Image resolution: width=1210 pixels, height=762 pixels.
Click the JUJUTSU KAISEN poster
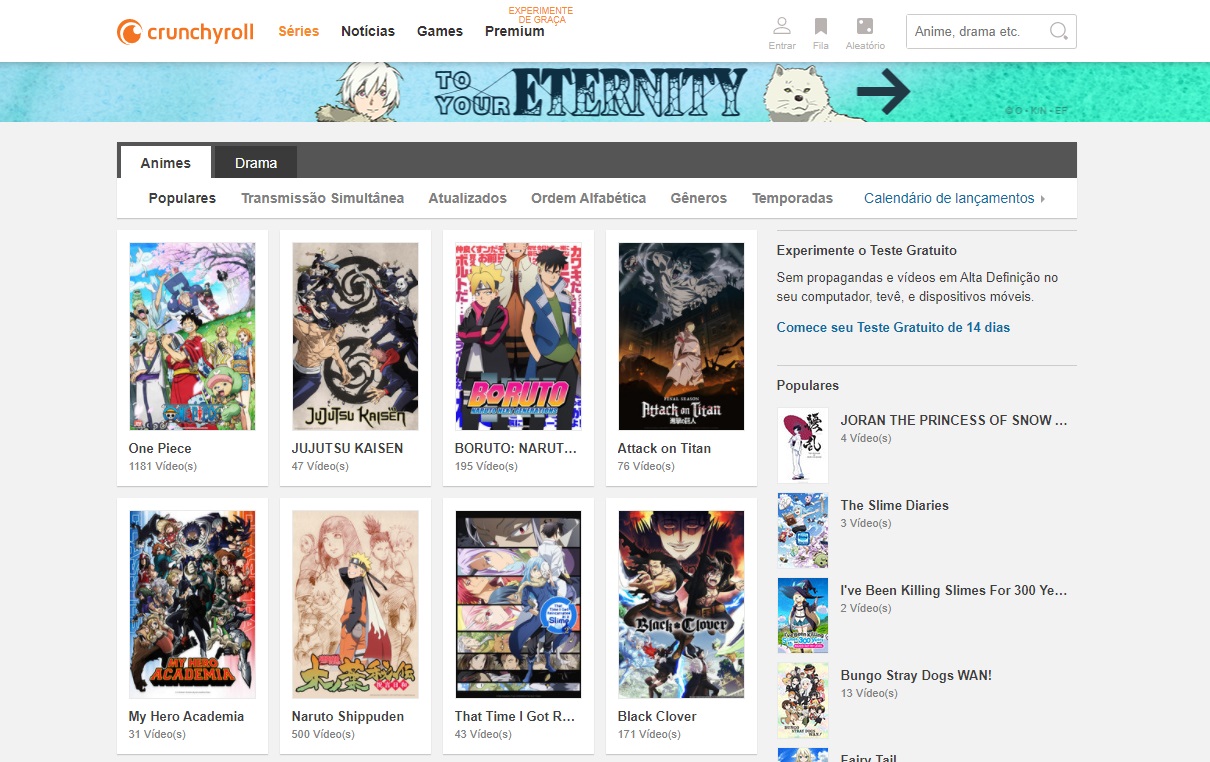coord(355,336)
